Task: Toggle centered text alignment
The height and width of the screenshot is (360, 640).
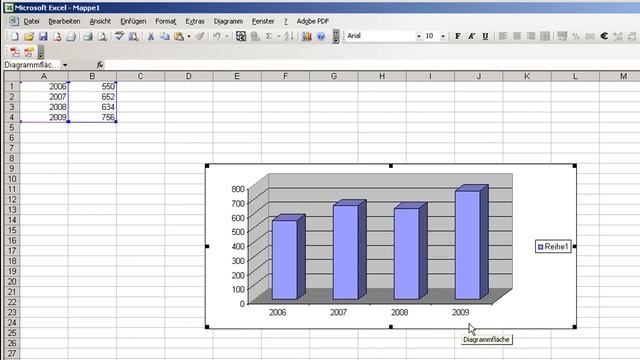Action: (517, 36)
